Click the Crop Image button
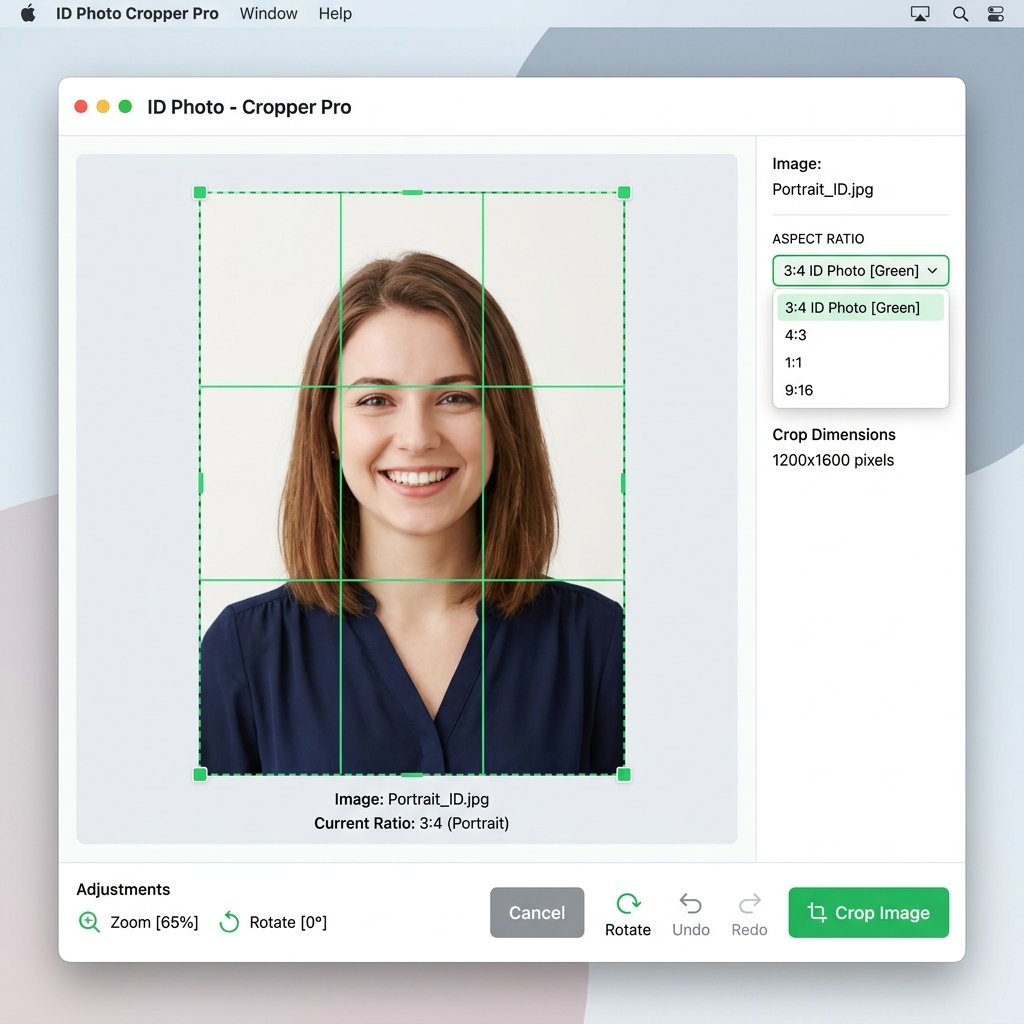1024x1024 pixels. tap(868, 912)
